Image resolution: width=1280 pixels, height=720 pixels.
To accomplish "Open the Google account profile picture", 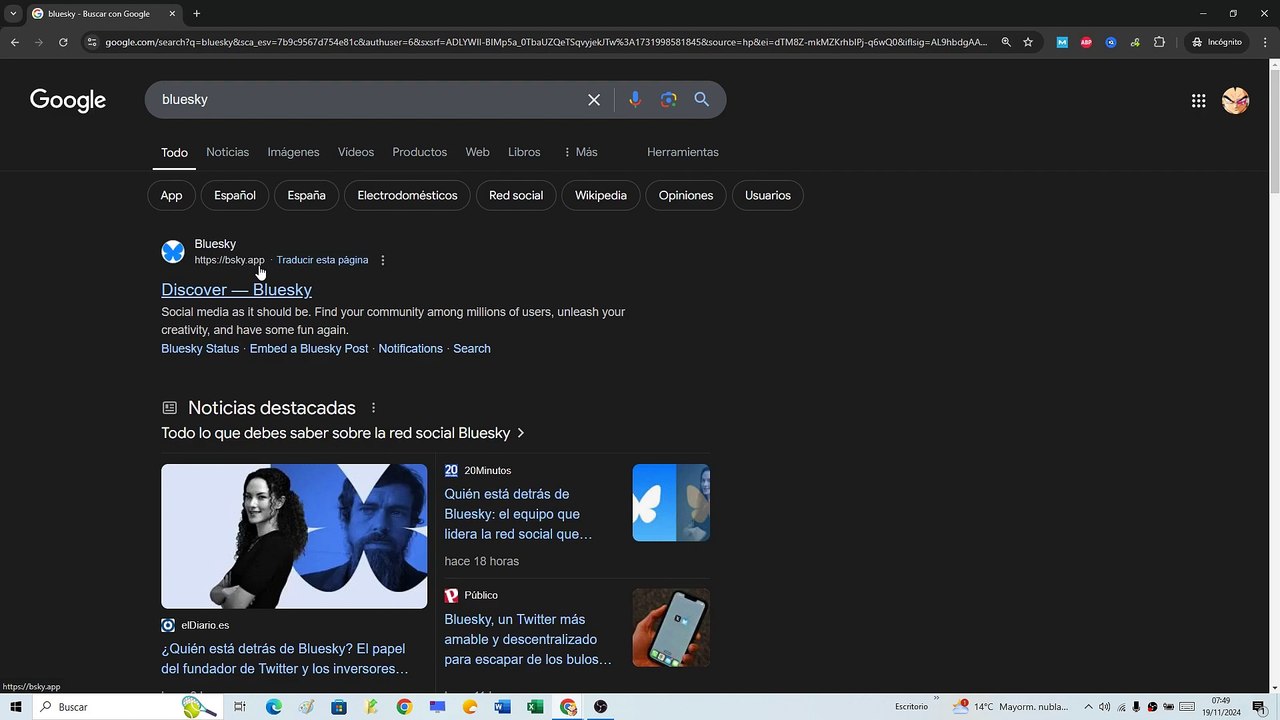I will tap(1236, 100).
